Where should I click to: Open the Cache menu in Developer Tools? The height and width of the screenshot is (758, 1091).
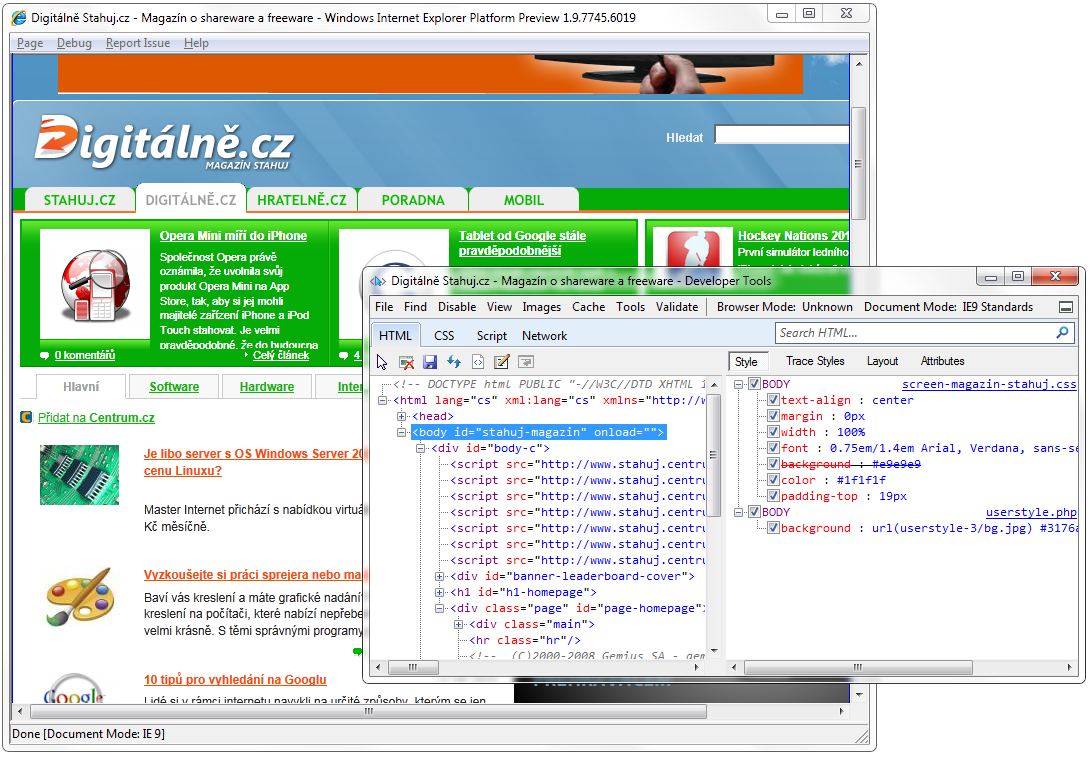(x=589, y=307)
